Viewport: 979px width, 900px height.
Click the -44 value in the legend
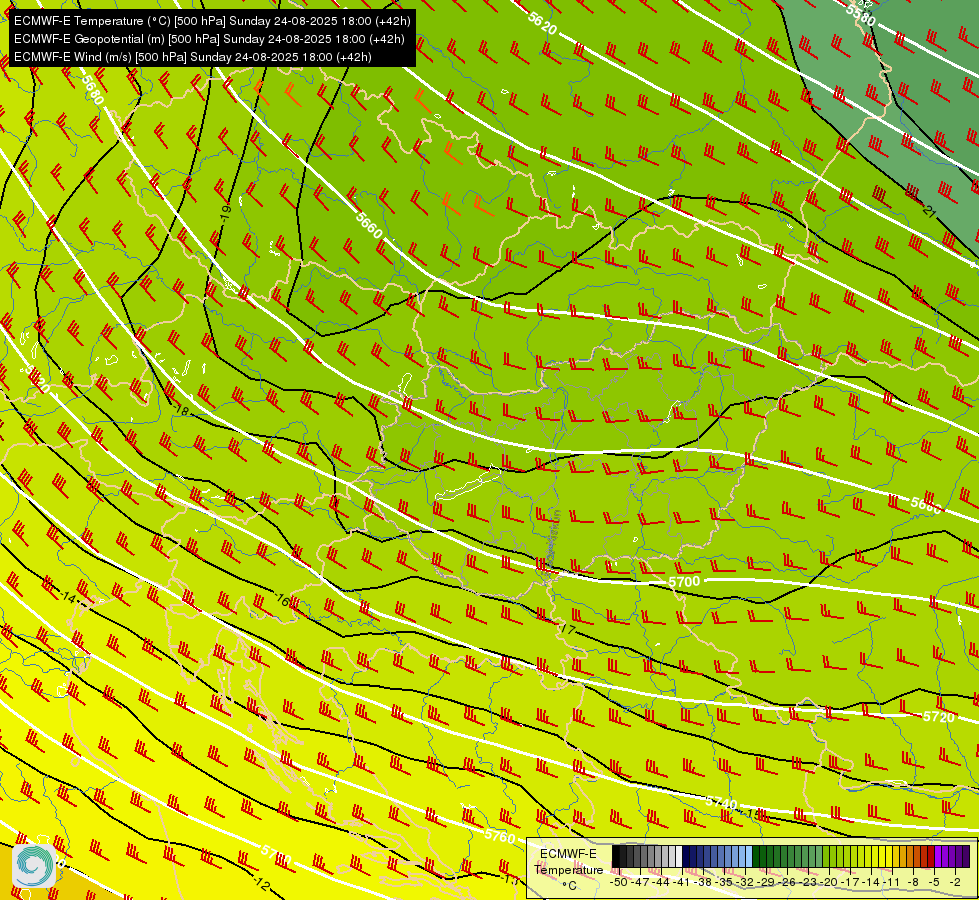coord(661,882)
